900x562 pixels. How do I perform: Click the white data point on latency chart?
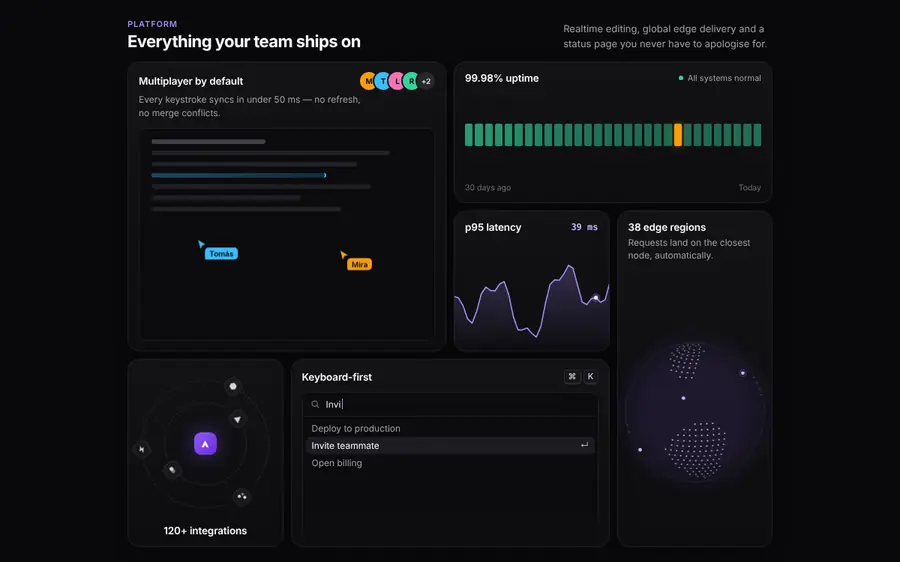point(596,297)
